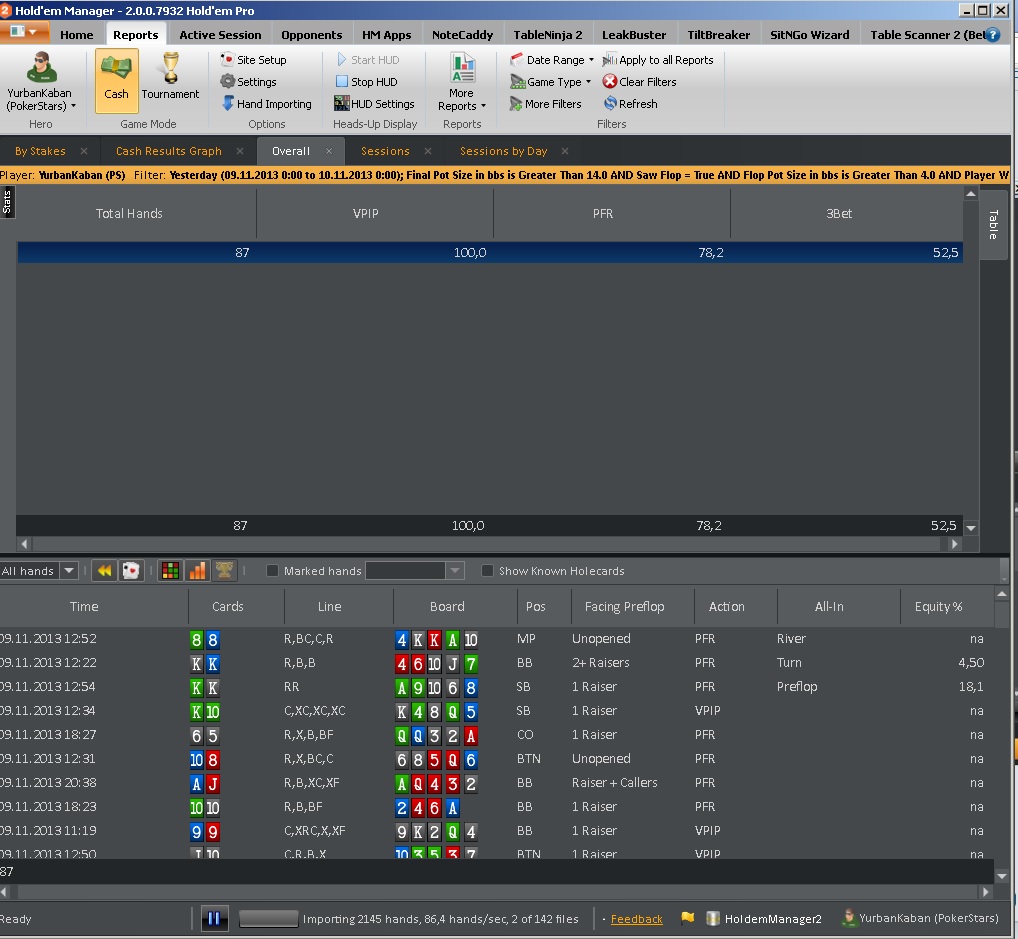Viewport: 1018px width, 939px height.
Task: Pause the hand import
Action: tap(214, 918)
